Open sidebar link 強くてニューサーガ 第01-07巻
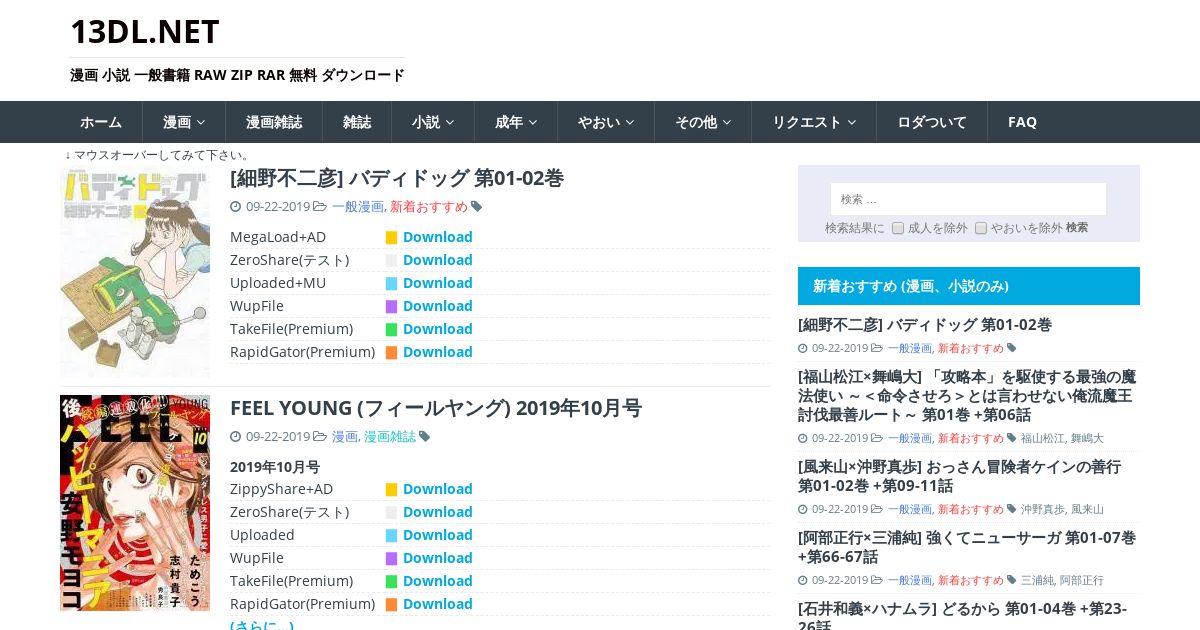The width and height of the screenshot is (1200, 630). tap(967, 547)
